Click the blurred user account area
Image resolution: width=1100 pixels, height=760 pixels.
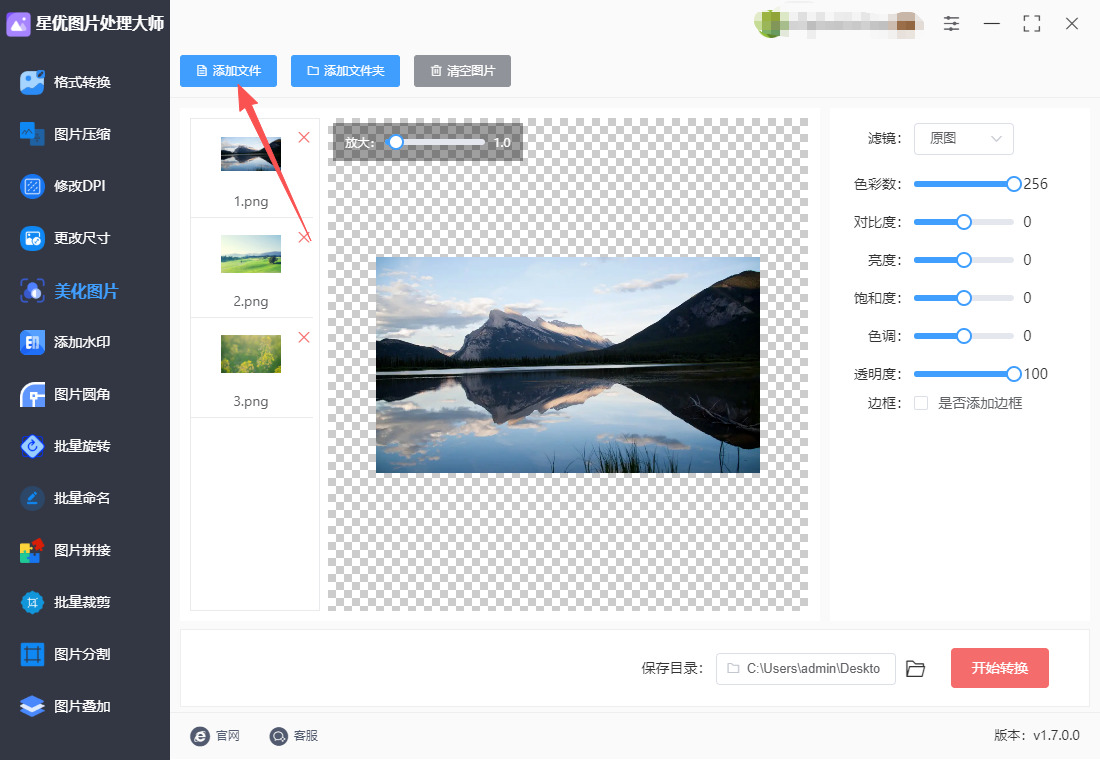click(x=838, y=24)
